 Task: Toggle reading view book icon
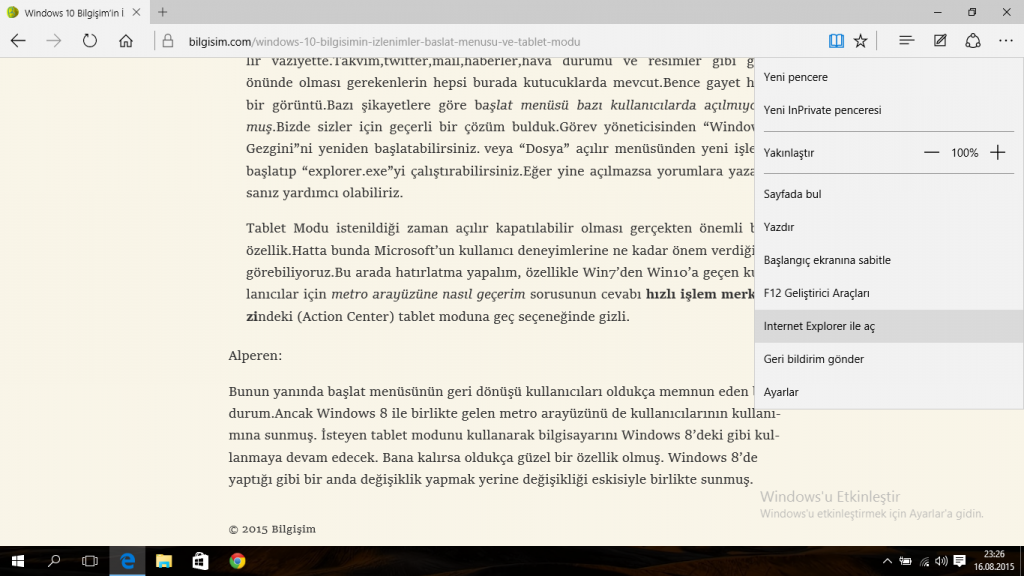836,41
